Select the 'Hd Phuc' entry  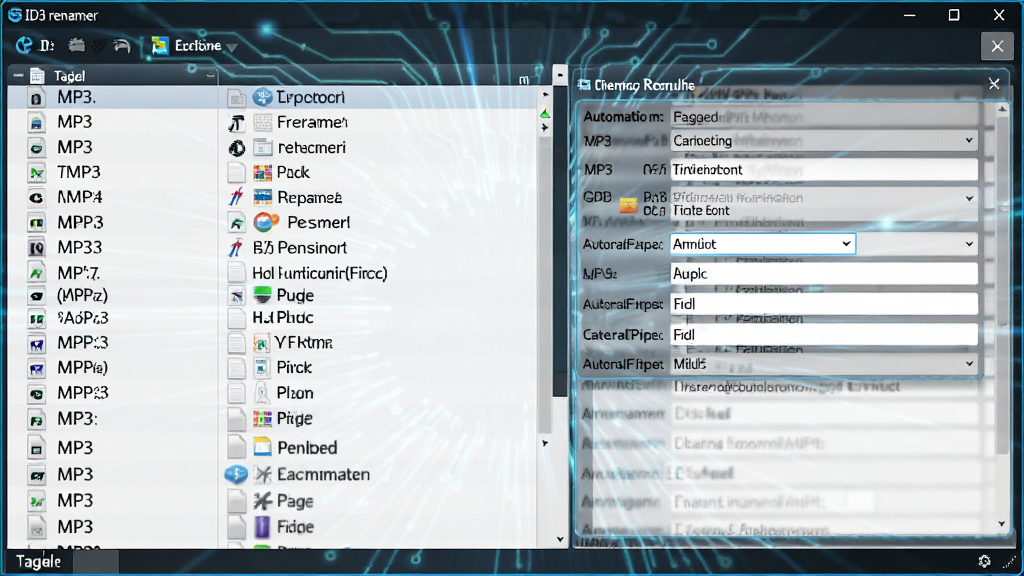[283, 318]
